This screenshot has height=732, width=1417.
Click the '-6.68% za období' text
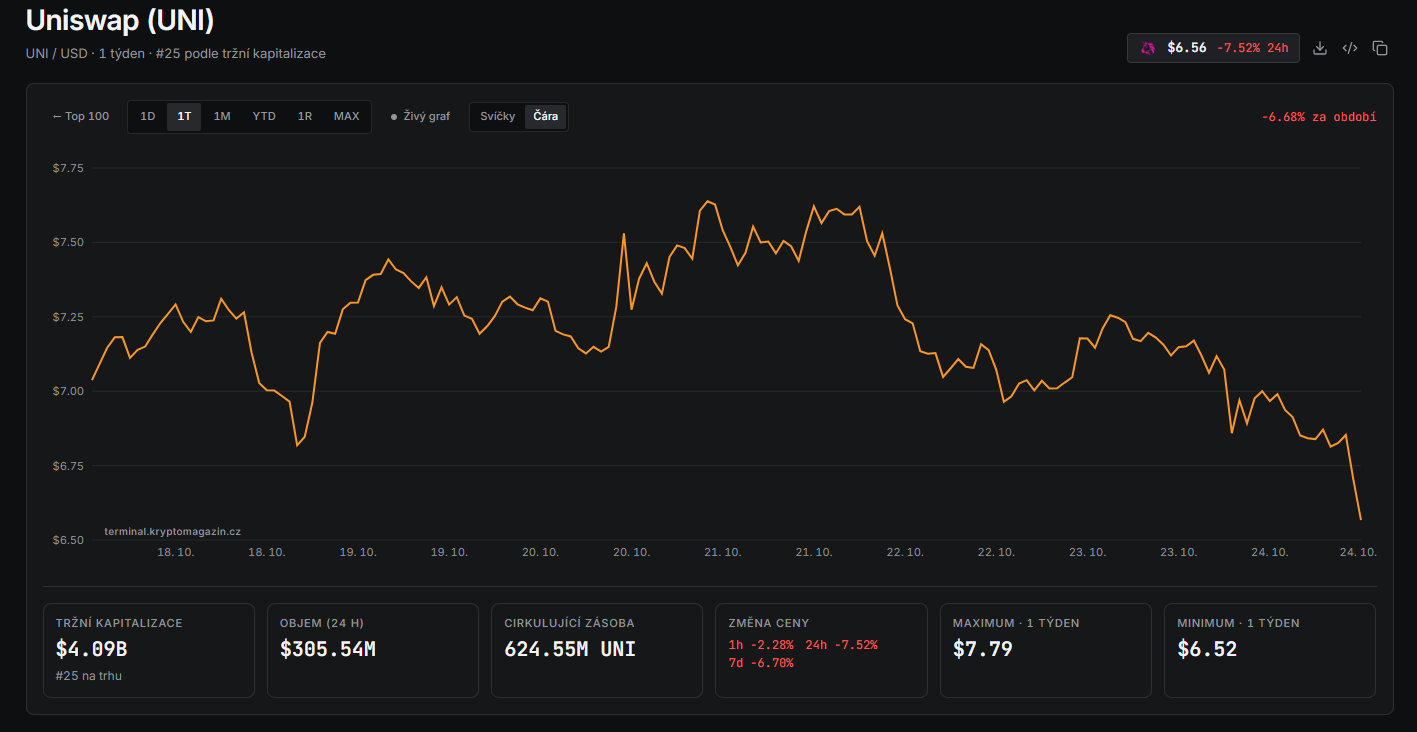click(1319, 117)
